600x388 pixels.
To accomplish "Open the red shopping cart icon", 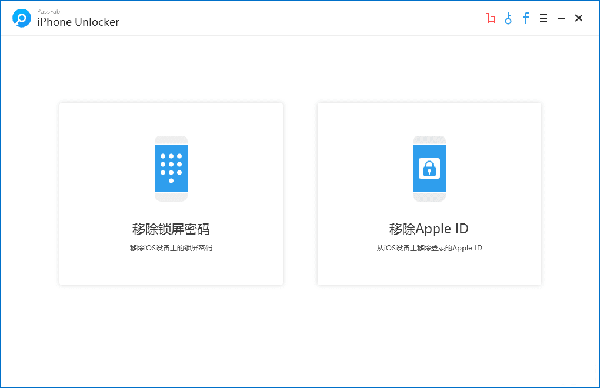I will 491,18.
